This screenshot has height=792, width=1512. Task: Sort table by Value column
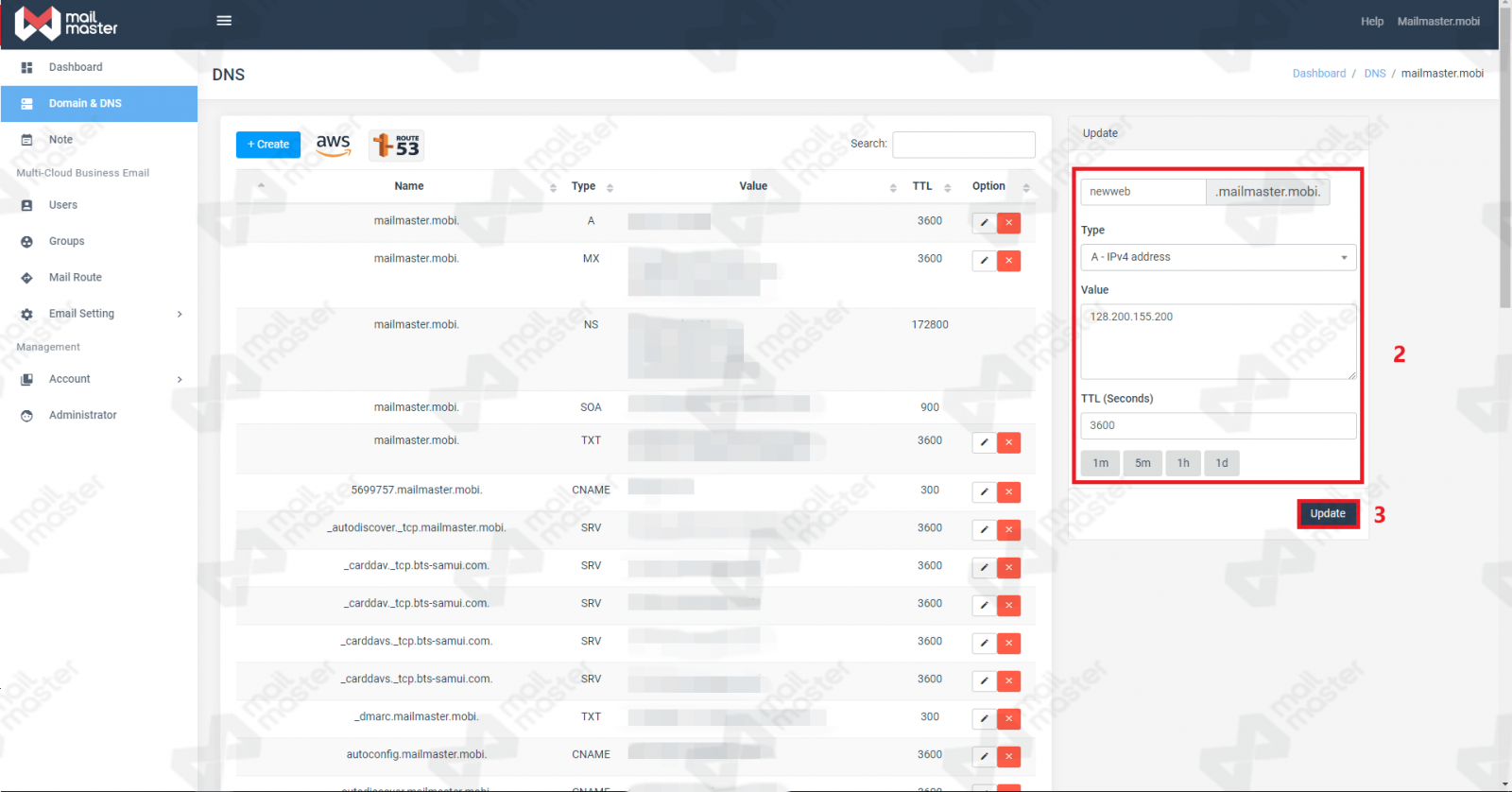click(753, 186)
